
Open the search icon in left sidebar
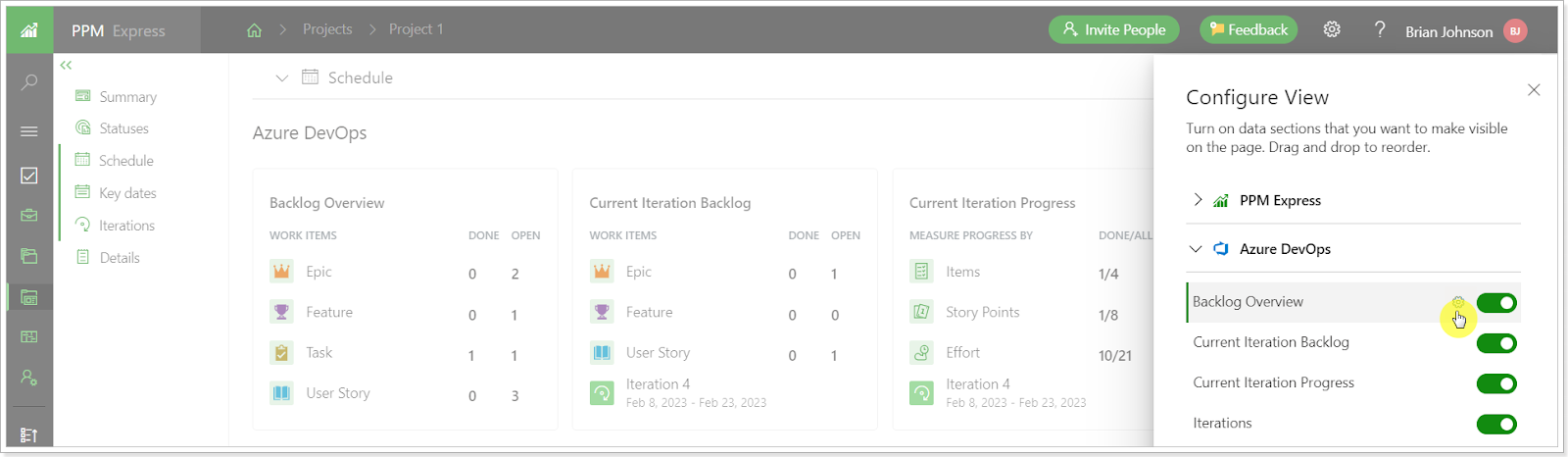(29, 82)
